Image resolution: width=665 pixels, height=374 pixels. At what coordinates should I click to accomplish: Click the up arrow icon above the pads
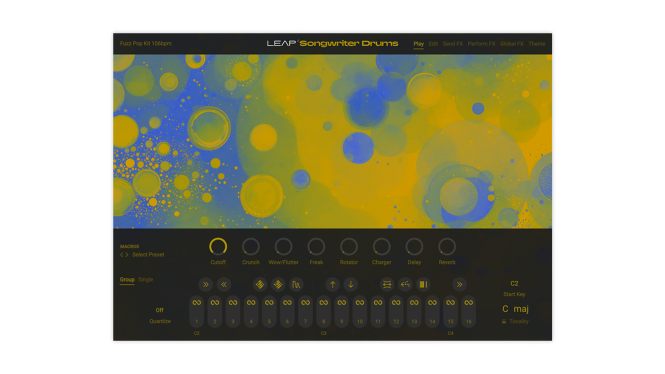coord(332,285)
